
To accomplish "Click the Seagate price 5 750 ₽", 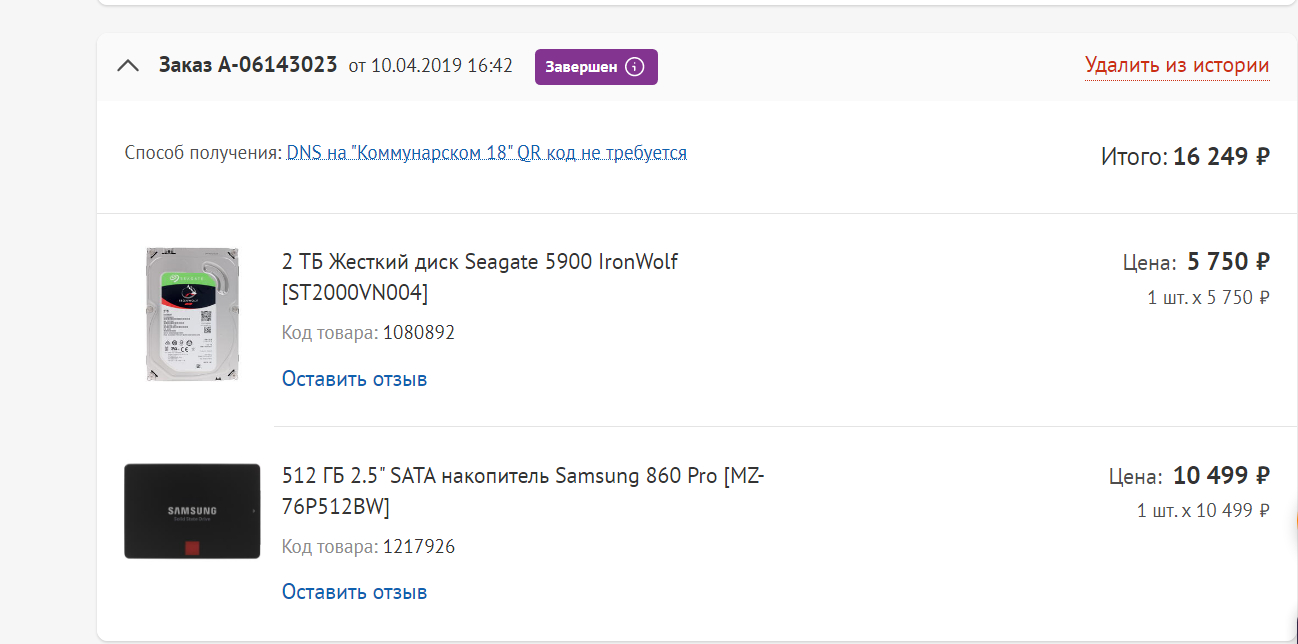I will click(x=1228, y=262).
